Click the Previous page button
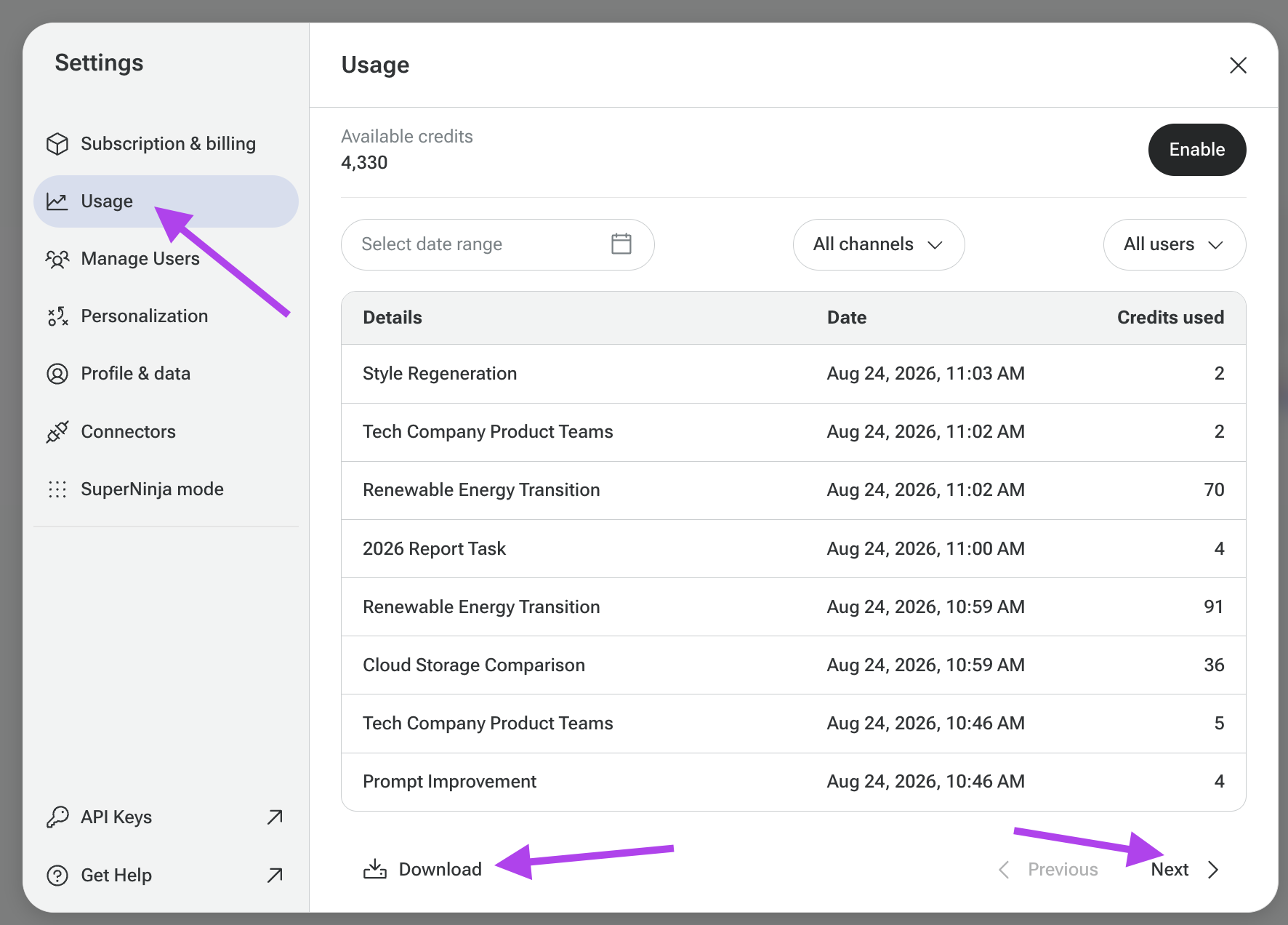The width and height of the screenshot is (1288, 925). click(x=1047, y=870)
